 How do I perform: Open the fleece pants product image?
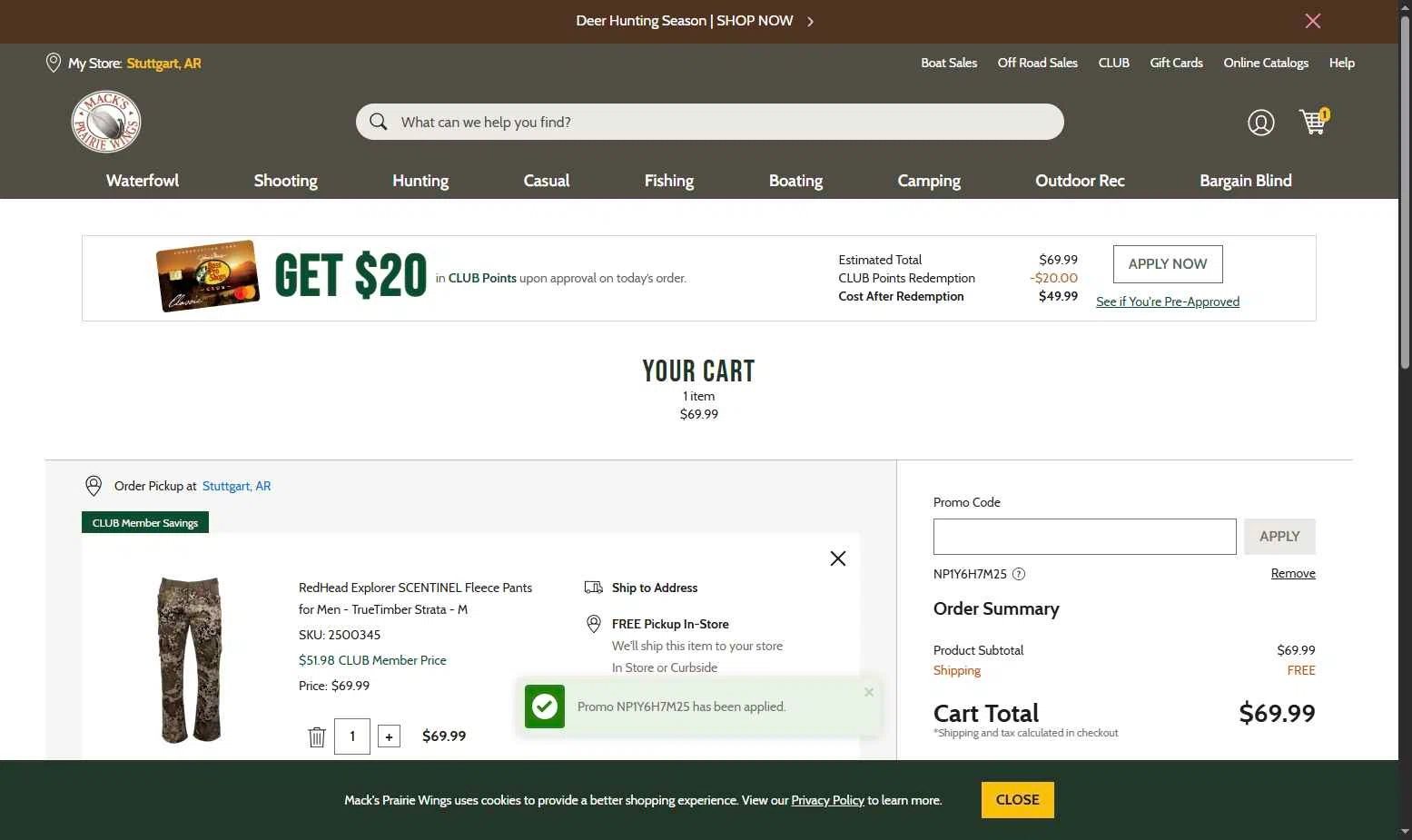click(190, 660)
